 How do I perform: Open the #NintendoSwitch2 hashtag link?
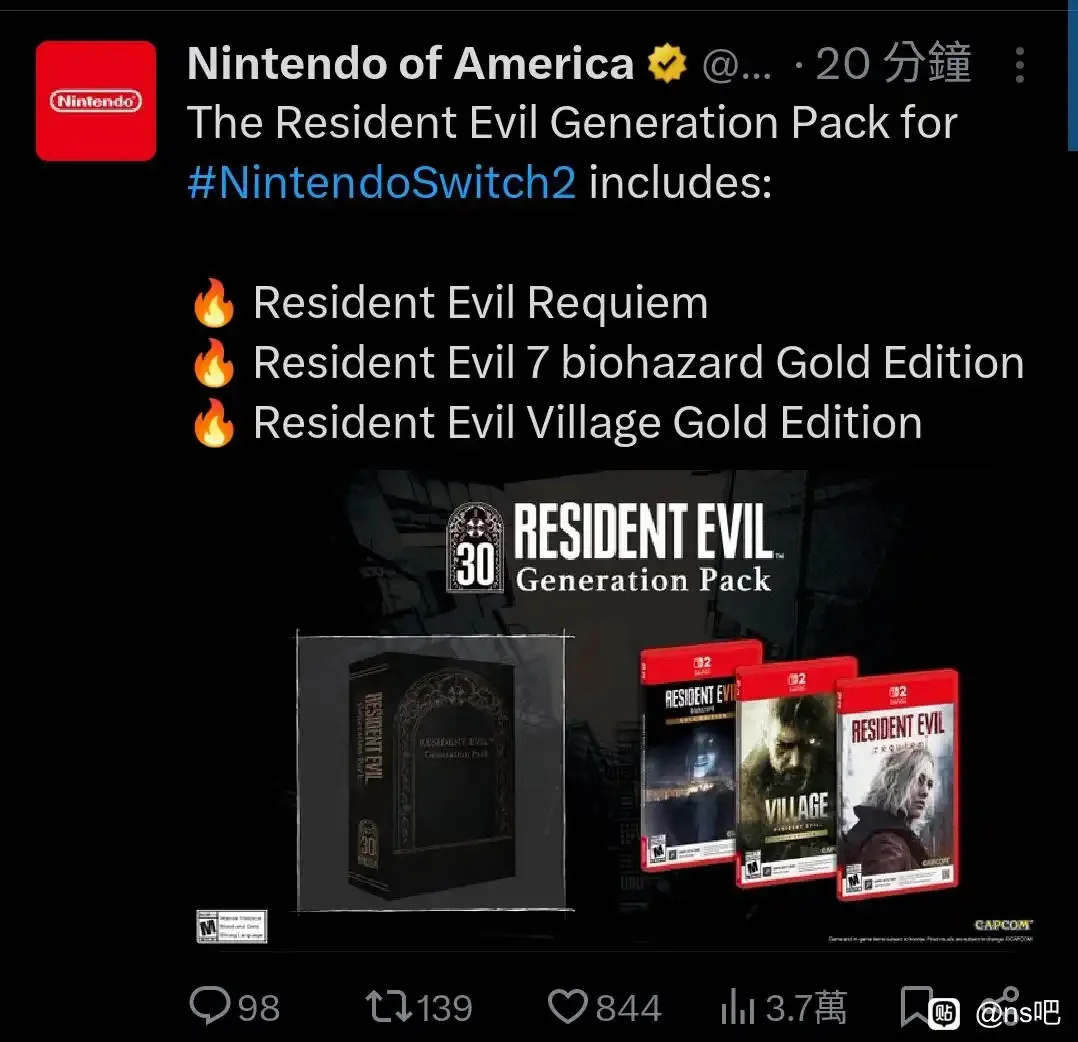(x=382, y=182)
